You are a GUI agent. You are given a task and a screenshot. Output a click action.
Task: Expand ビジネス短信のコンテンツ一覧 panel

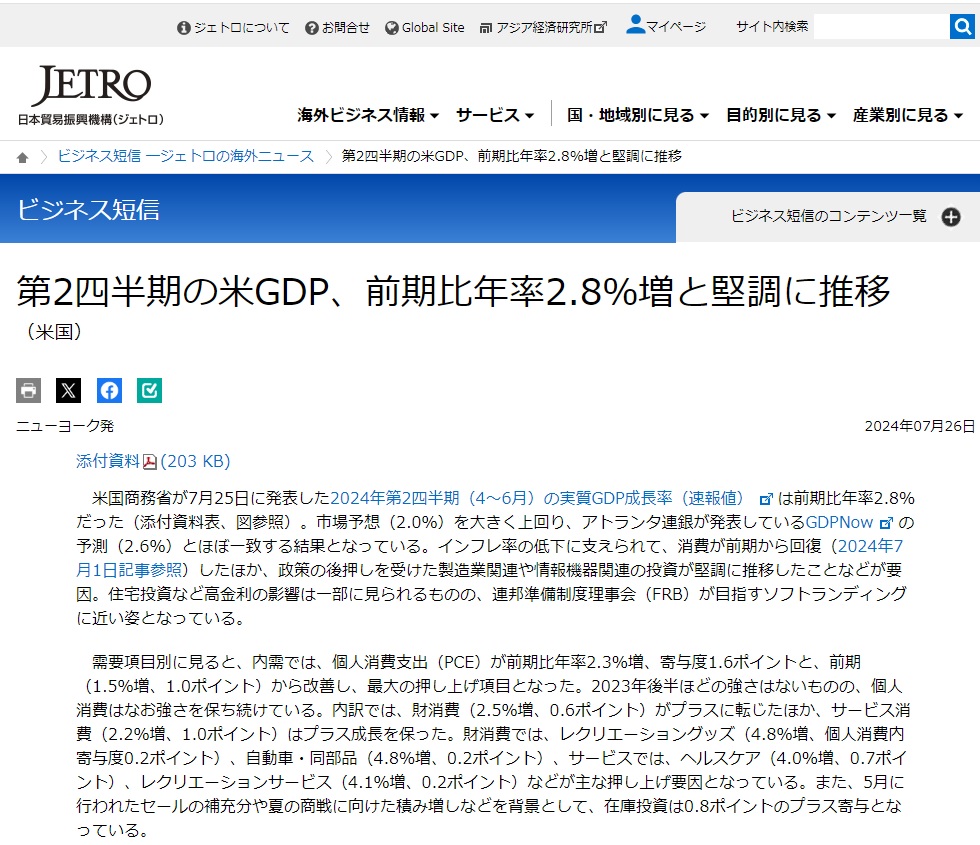[828, 217]
